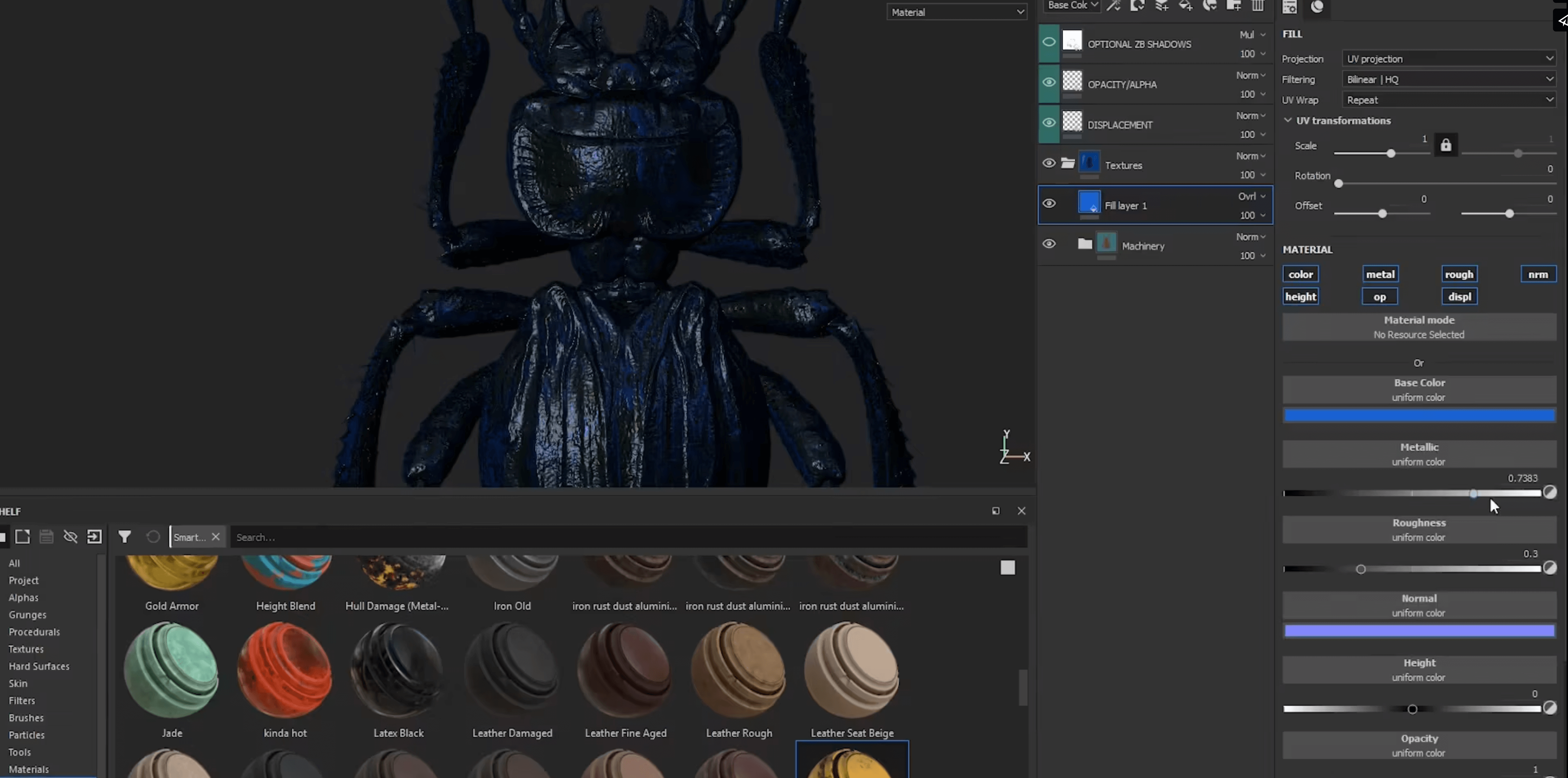This screenshot has width=1568, height=778.
Task: Open Fill layer 1 opacity 100 dropdown
Action: pos(1253,215)
